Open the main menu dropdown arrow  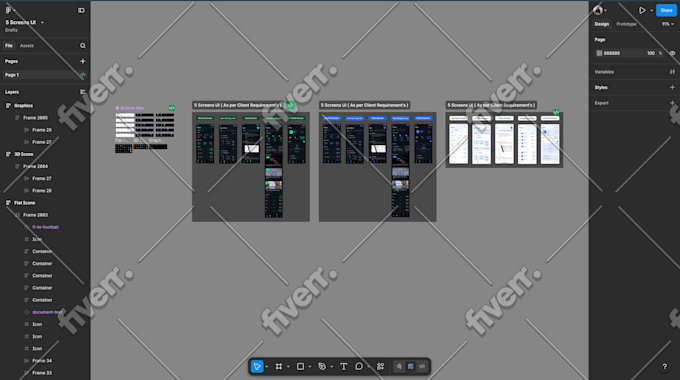pyautogui.click(x=14, y=10)
